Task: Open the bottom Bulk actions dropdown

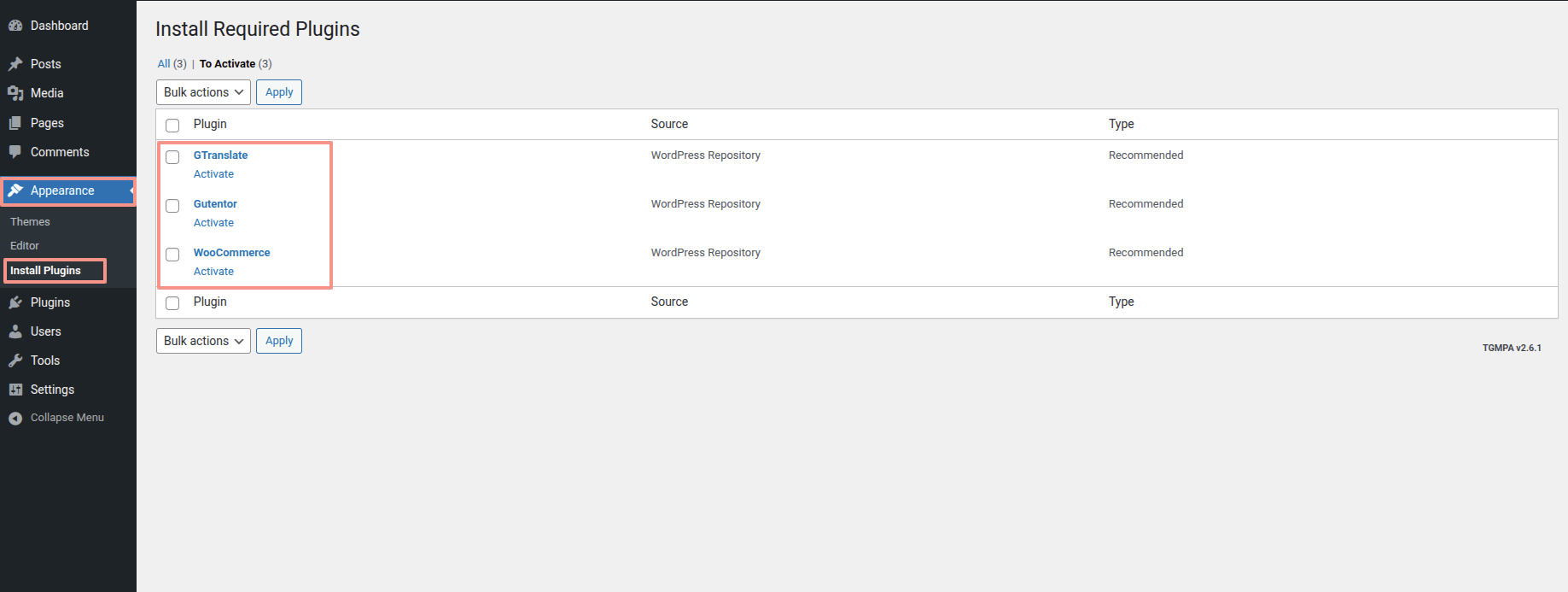Action: (203, 341)
